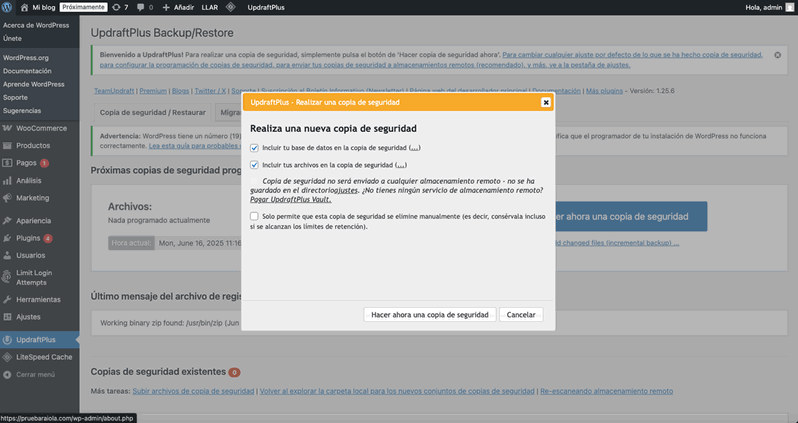Close the UpdraftPlus backup dialog

point(546,102)
